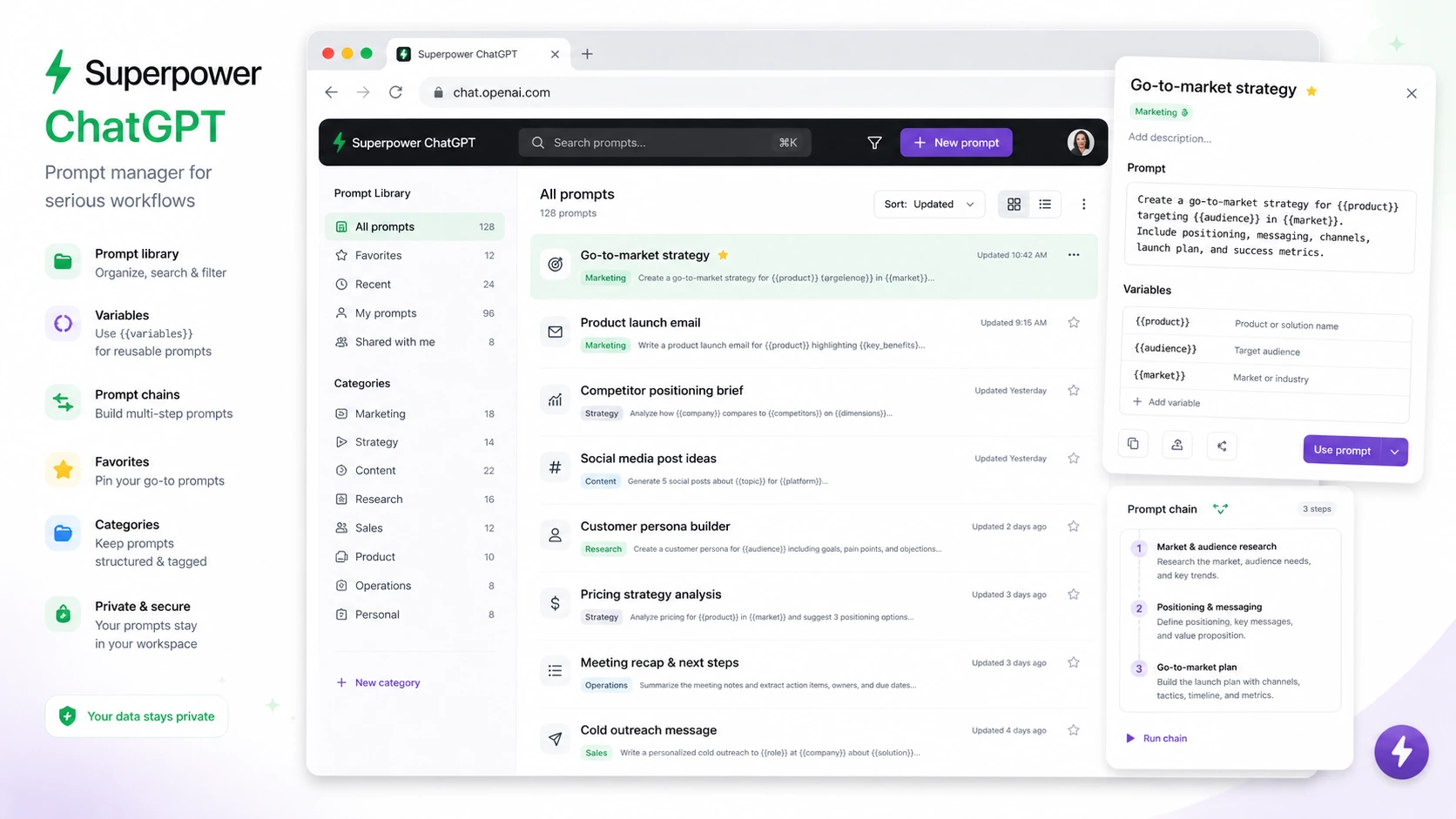Click the Go-to-market strategy target icon
The image size is (1456, 819).
(x=555, y=264)
